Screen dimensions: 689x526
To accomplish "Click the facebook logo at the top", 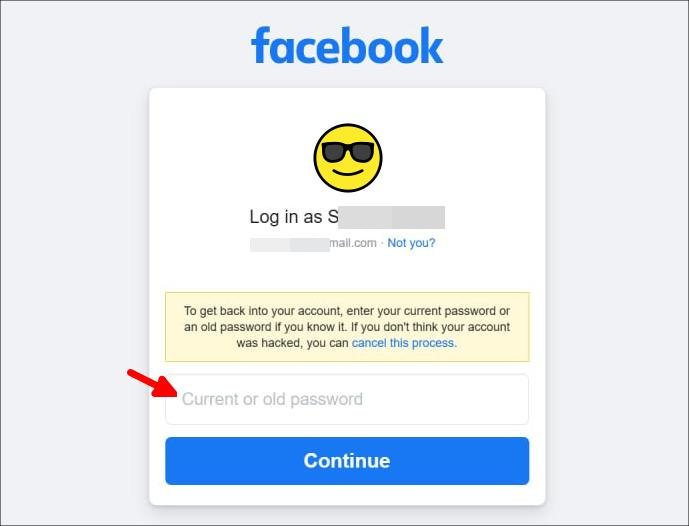I will [x=347, y=45].
